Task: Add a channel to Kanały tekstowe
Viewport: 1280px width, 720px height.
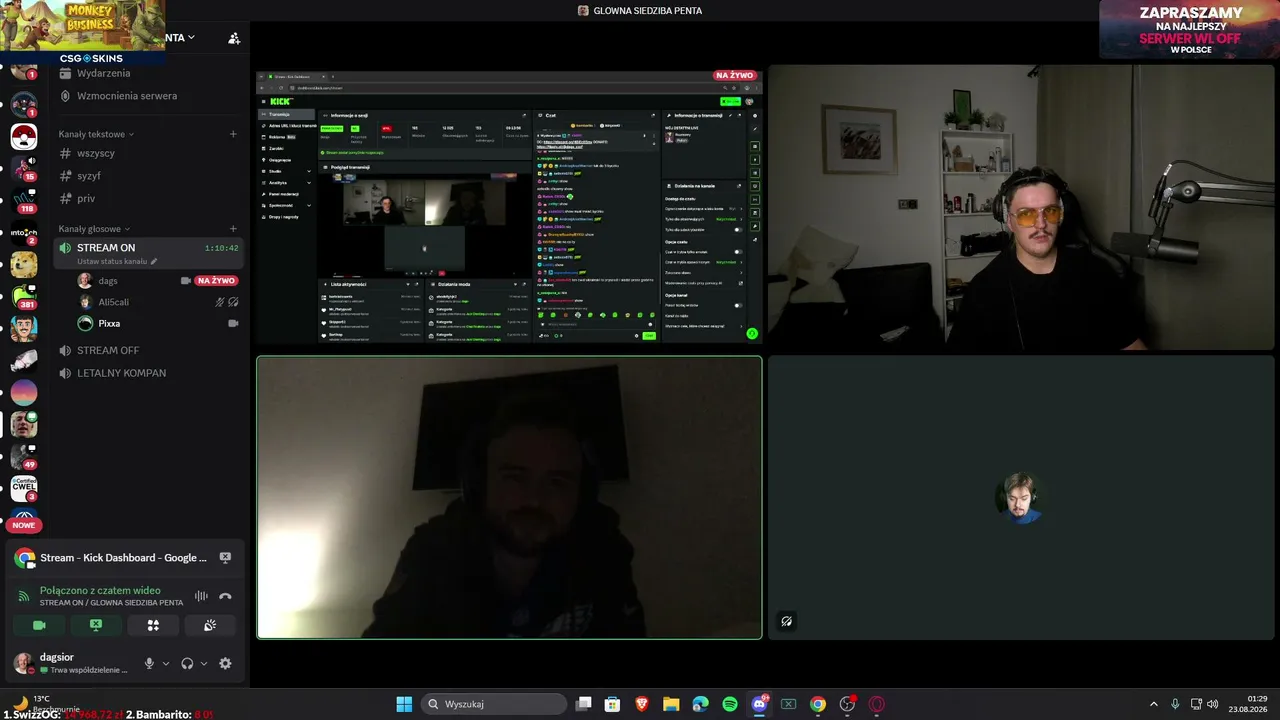Action: pos(233,134)
